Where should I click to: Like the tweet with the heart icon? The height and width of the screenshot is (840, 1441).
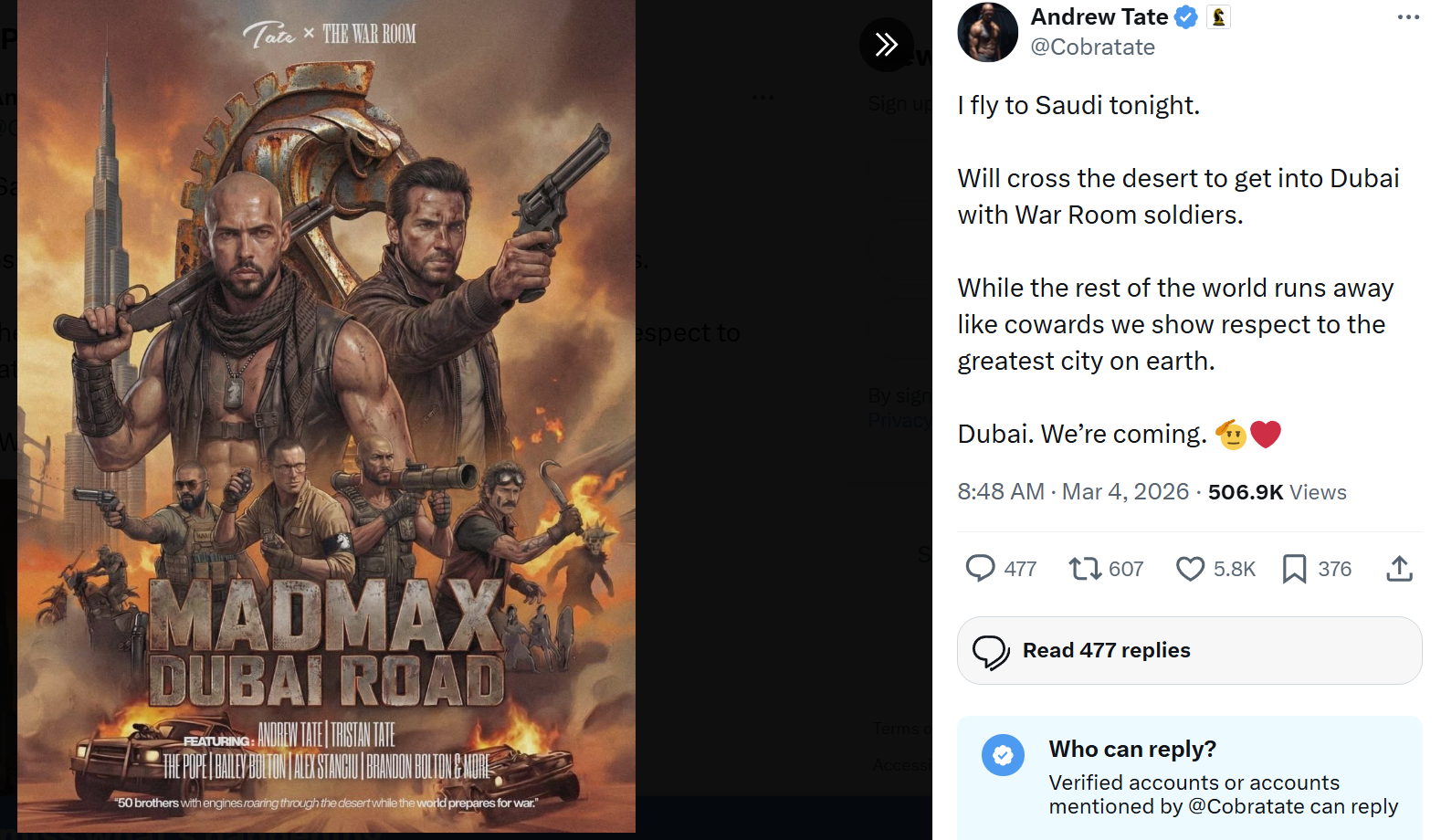pos(1190,569)
